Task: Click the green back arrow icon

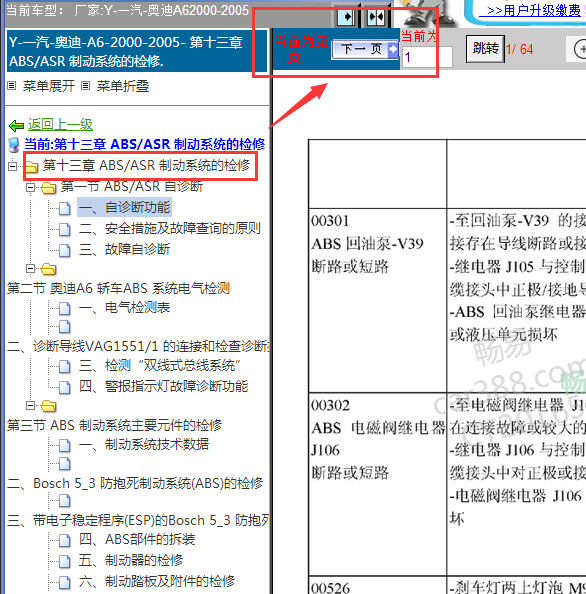Action: point(16,125)
